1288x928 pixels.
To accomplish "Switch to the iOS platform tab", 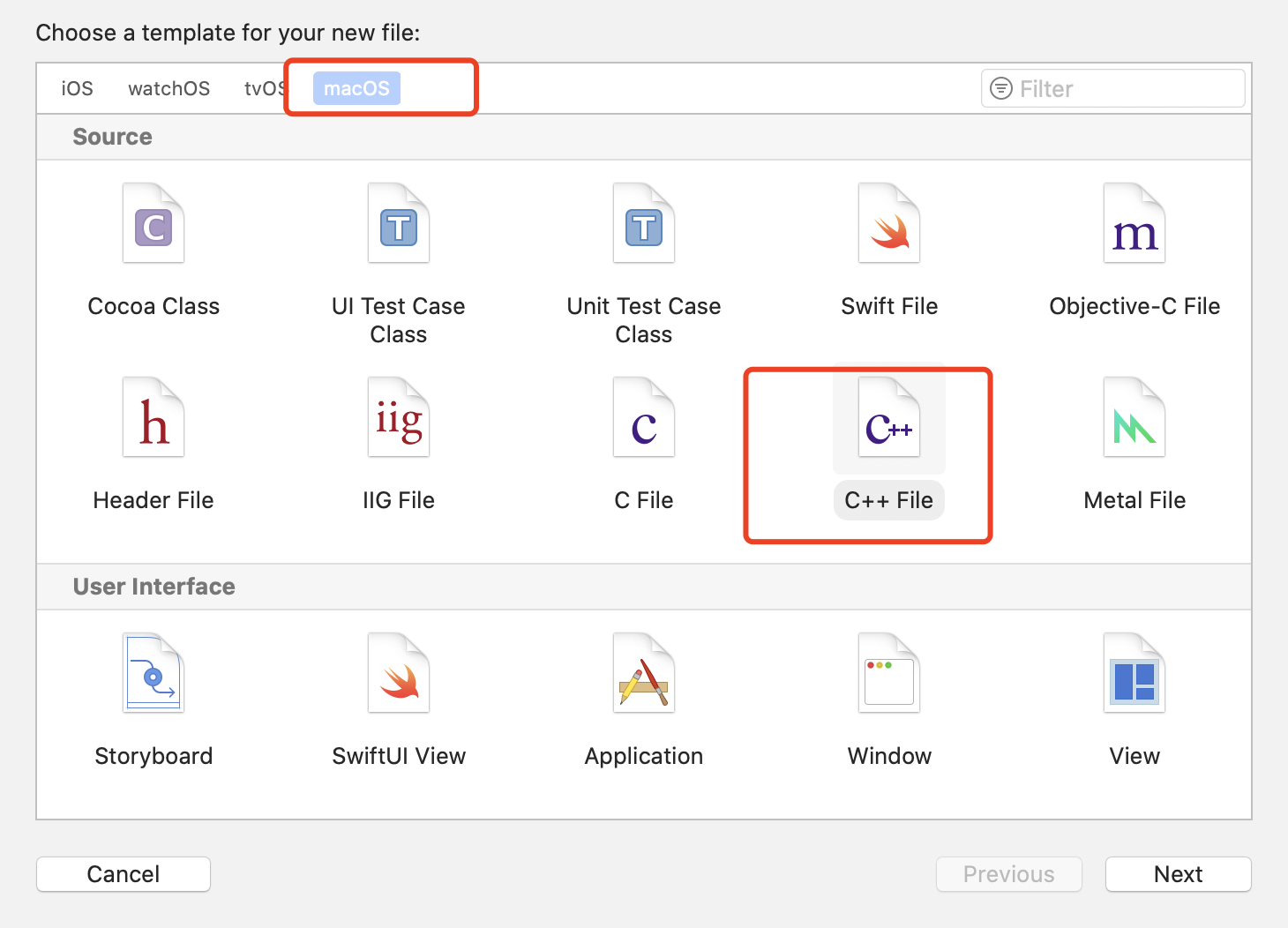I will point(77,88).
